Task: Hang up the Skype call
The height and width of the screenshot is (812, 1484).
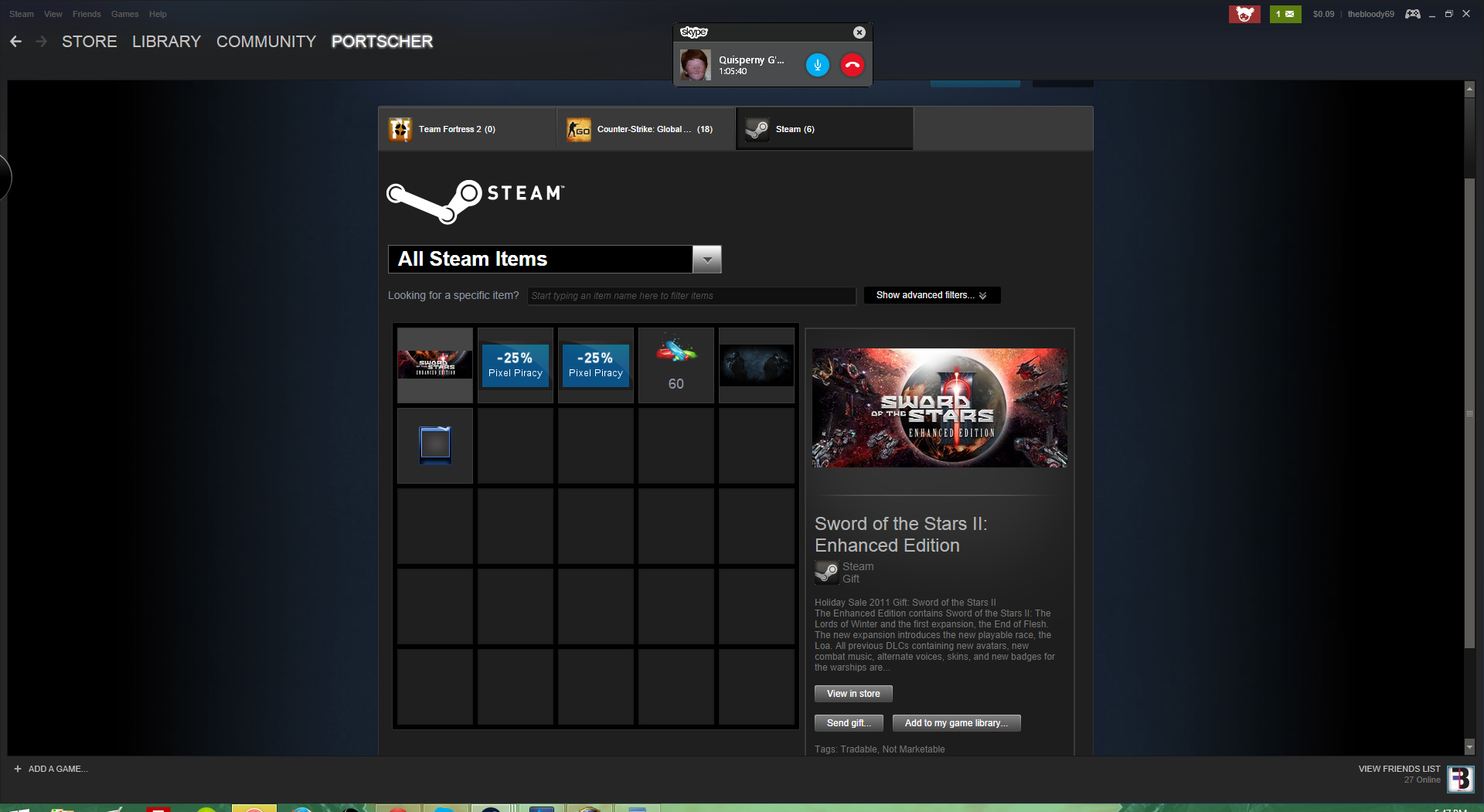Action: 852,65
